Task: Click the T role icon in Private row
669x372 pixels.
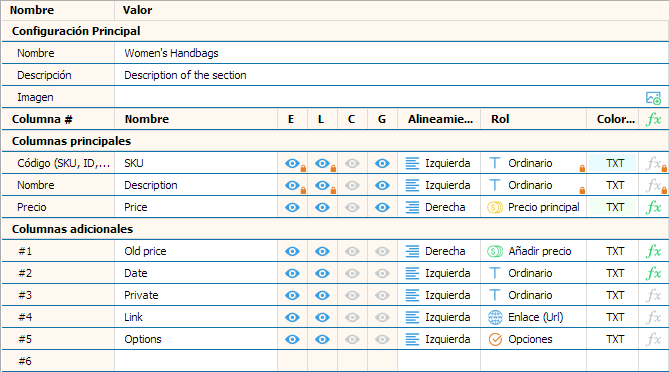Action: coord(494,295)
